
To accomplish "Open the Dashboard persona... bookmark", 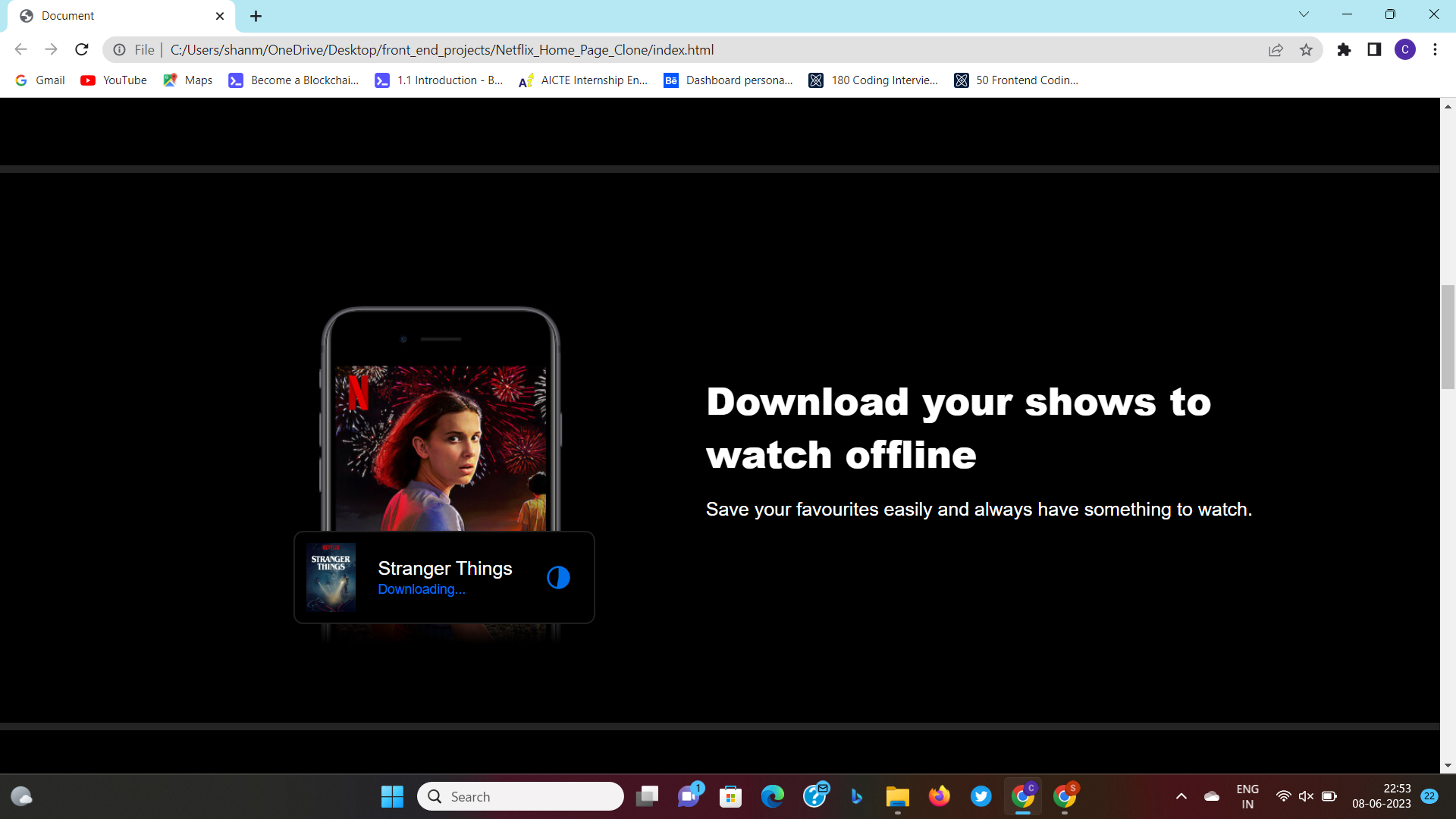I will click(728, 80).
